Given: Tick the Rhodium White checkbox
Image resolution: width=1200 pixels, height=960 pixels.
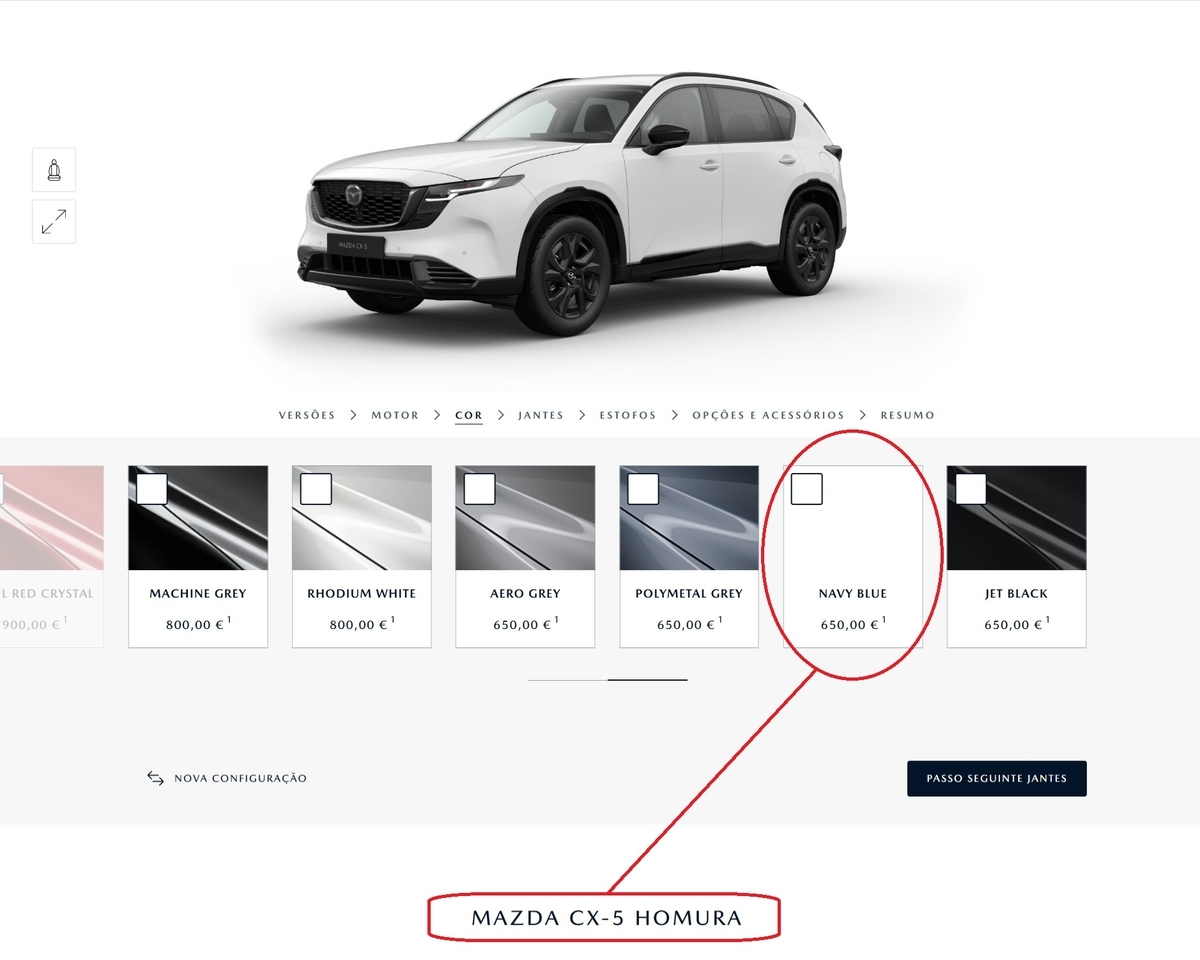Looking at the screenshot, I should pyautogui.click(x=316, y=489).
